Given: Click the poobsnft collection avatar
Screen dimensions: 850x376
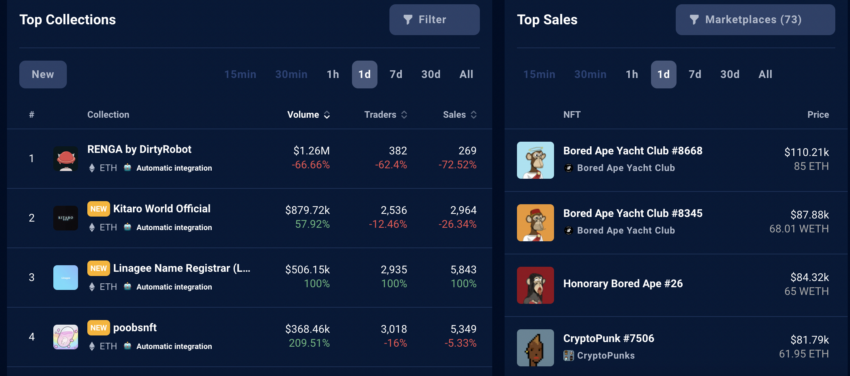Looking at the screenshot, I should (x=66, y=337).
